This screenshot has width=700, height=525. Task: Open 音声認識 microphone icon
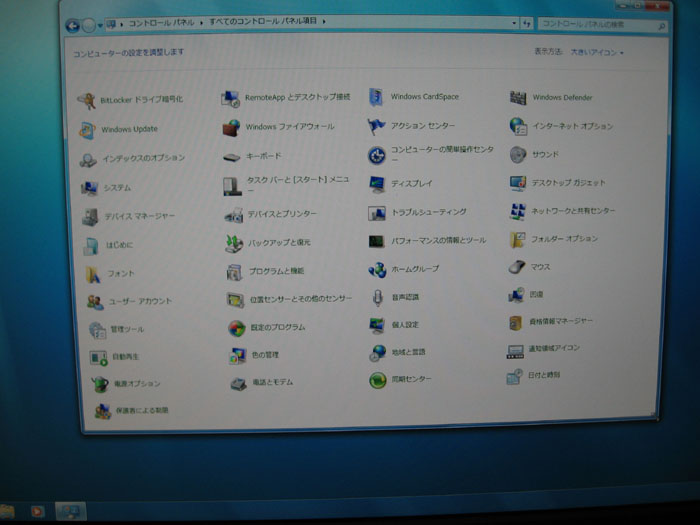(x=378, y=297)
